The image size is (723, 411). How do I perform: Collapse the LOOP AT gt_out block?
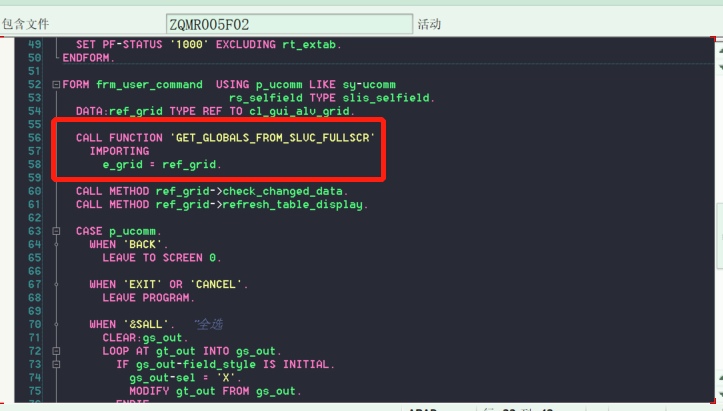click(56, 351)
